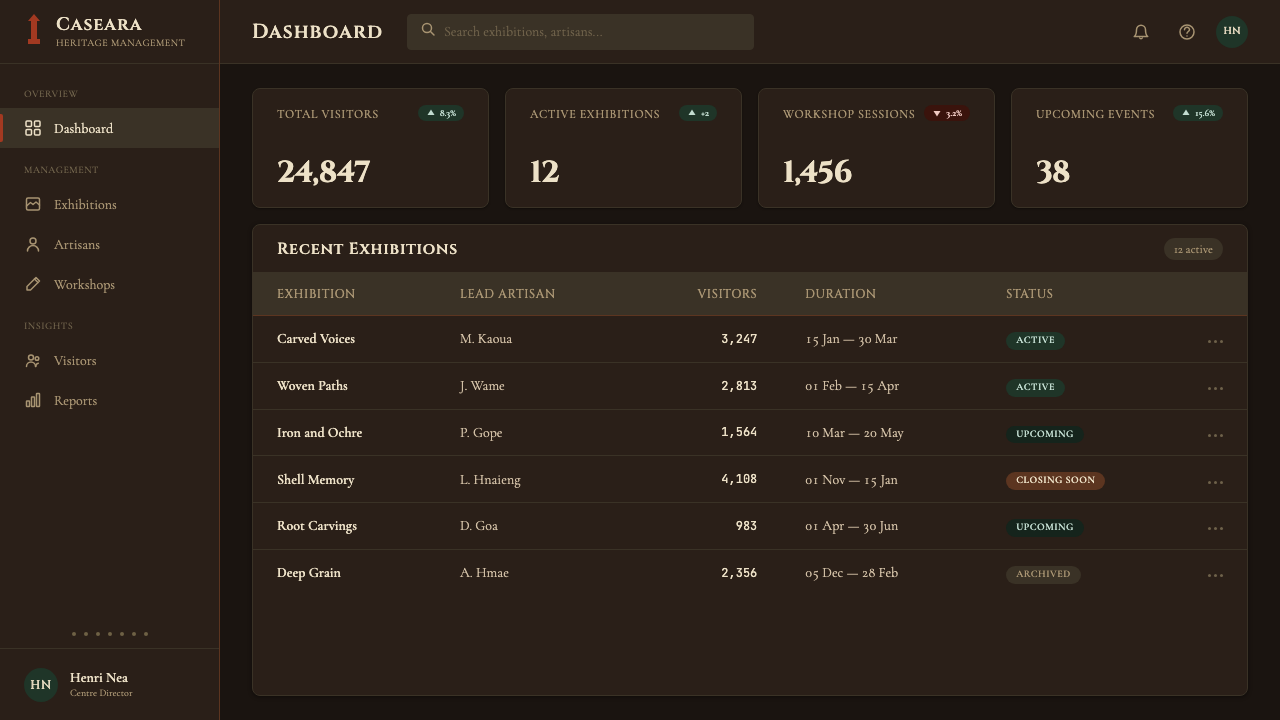This screenshot has width=1280, height=720.
Task: Click the visitor count 983
Action: coord(746,526)
